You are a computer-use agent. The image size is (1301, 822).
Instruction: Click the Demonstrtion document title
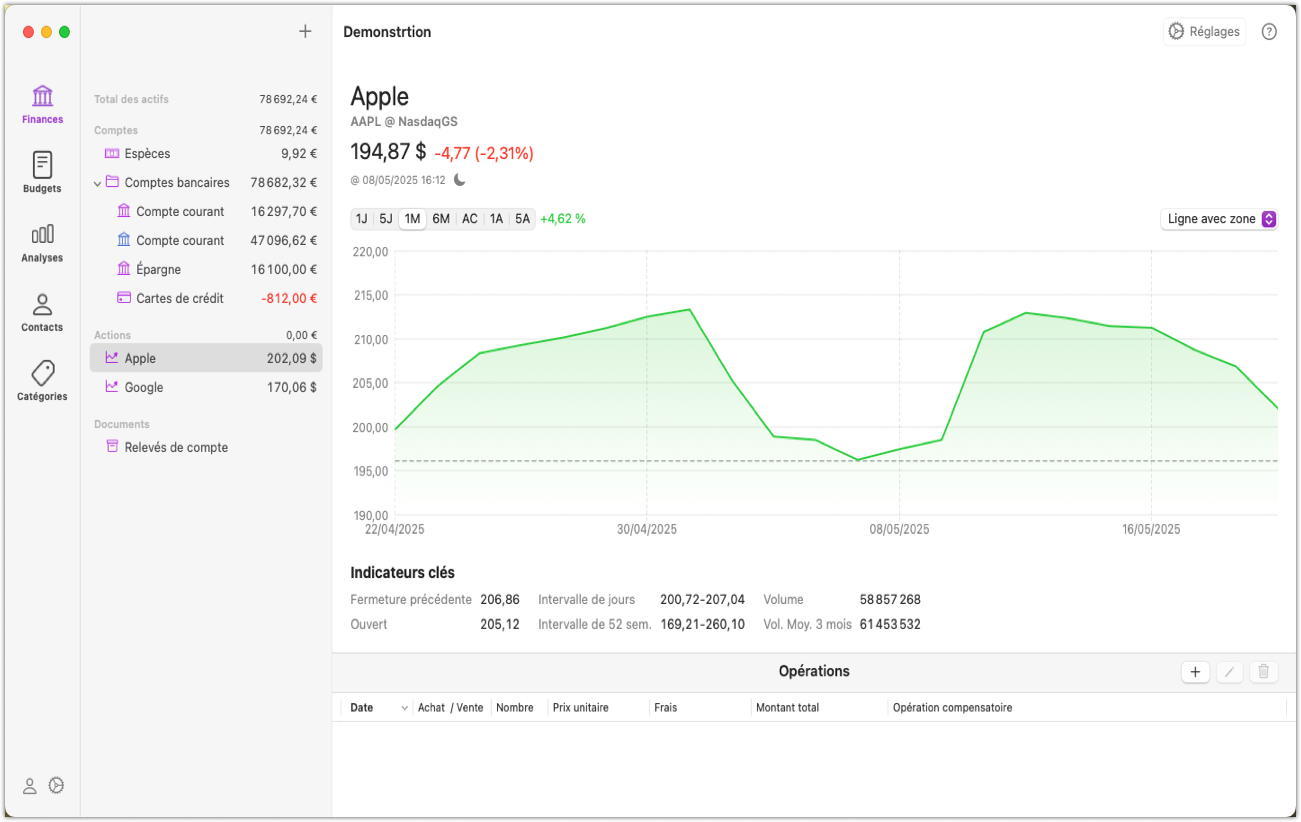[387, 32]
